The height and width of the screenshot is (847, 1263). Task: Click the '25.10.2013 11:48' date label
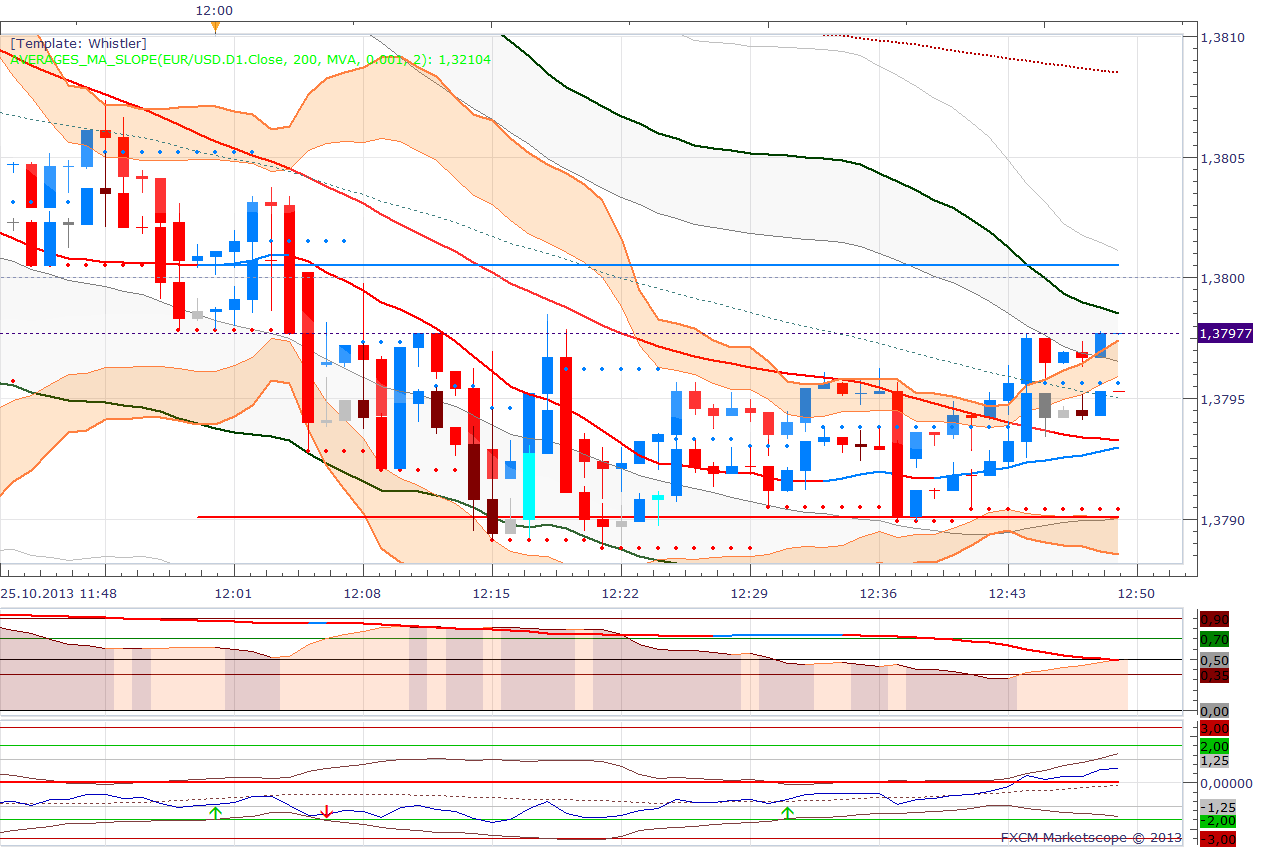click(x=60, y=593)
